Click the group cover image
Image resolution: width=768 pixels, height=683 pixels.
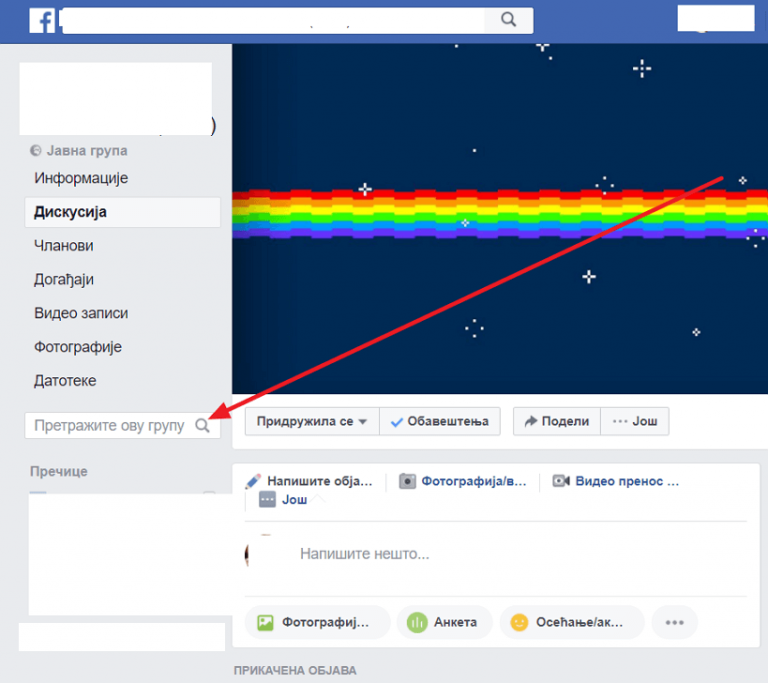click(500, 219)
